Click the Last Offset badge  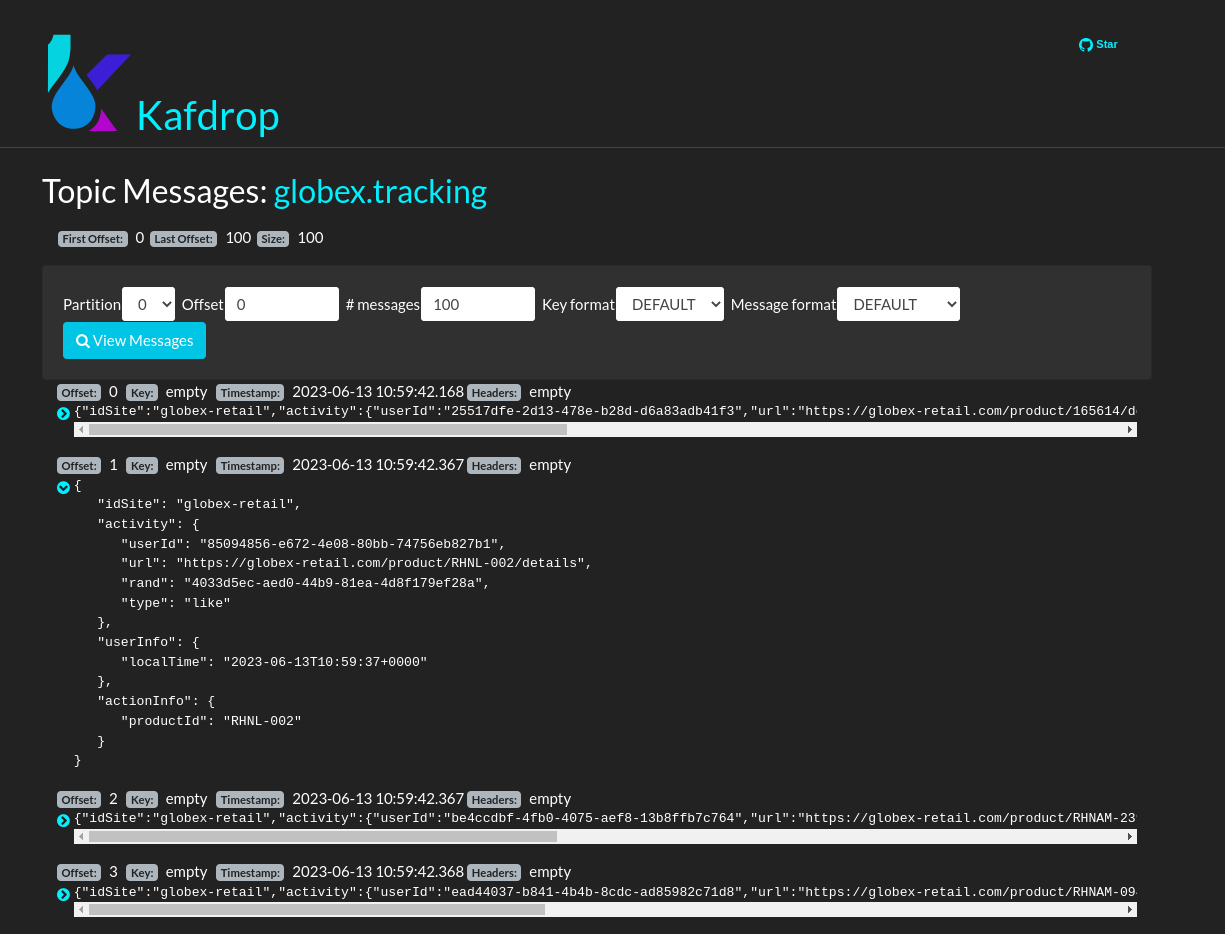[x=185, y=239]
